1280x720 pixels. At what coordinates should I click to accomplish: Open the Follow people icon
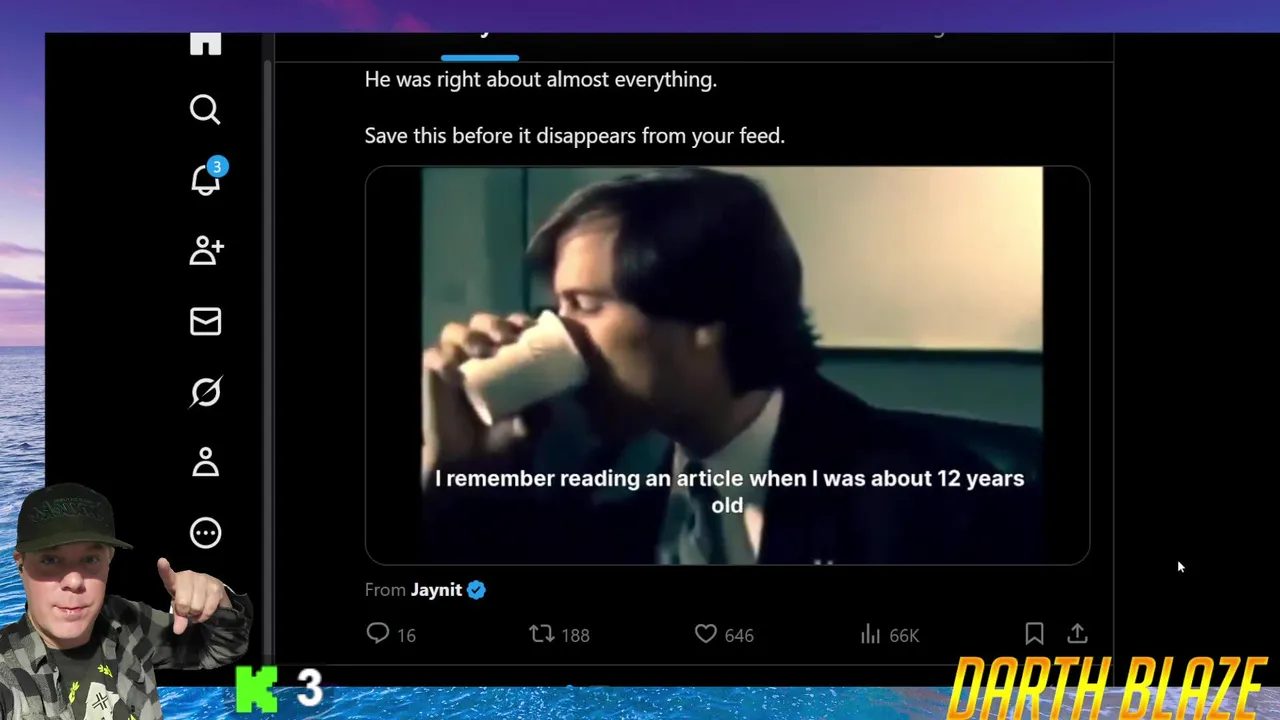206,251
